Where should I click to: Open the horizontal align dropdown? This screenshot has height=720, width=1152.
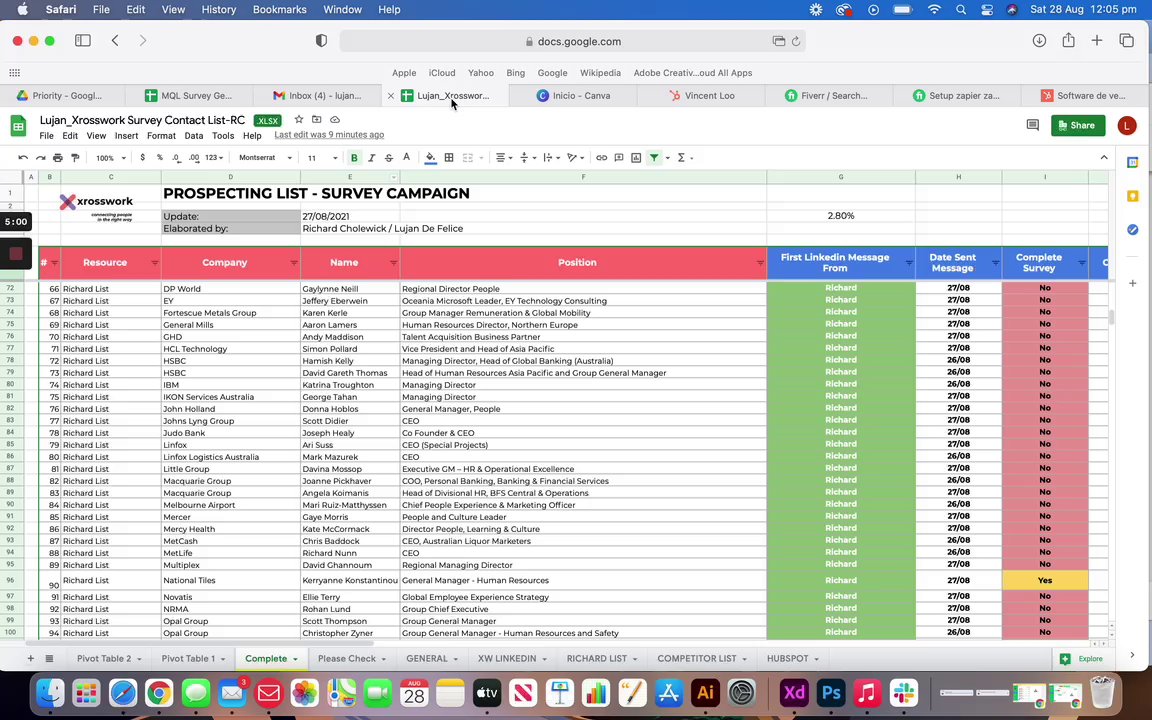click(x=504, y=158)
